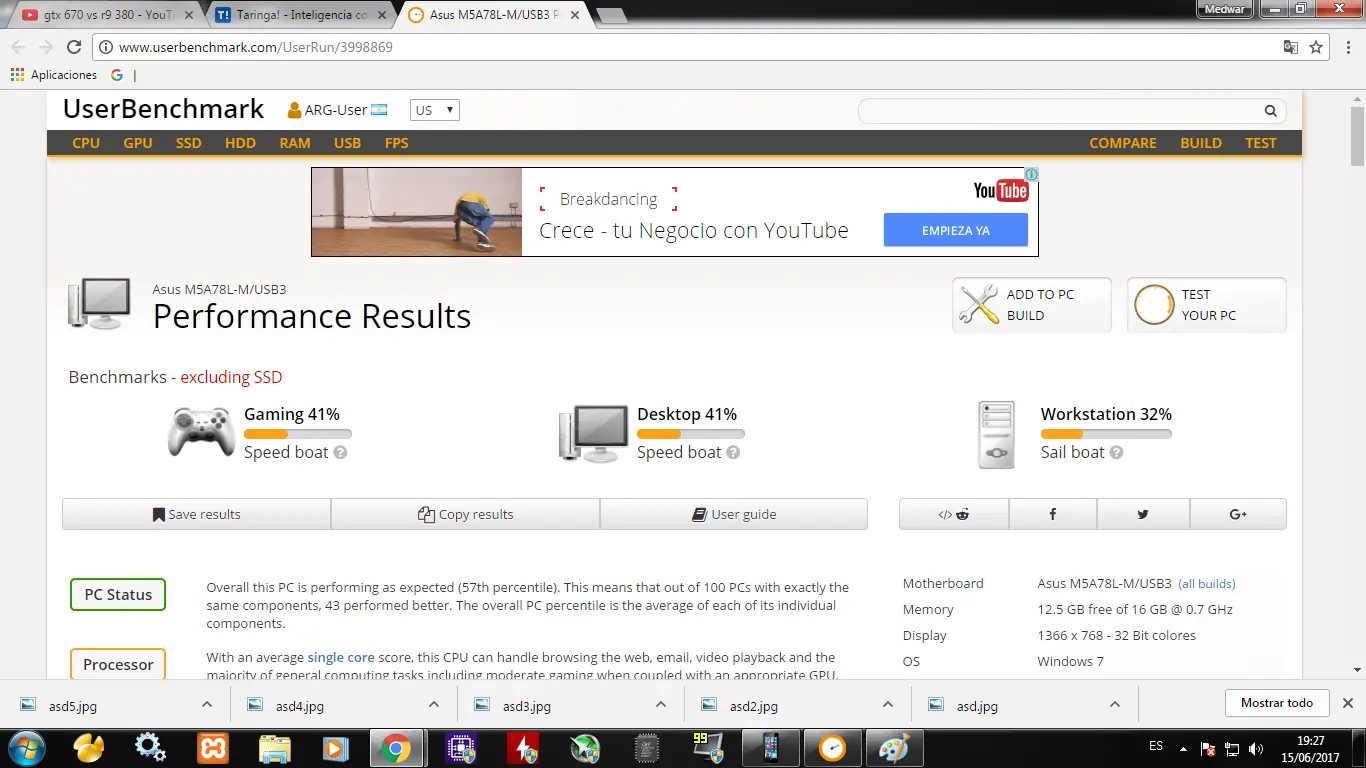
Task: Go to the FPS section
Action: tap(396, 143)
